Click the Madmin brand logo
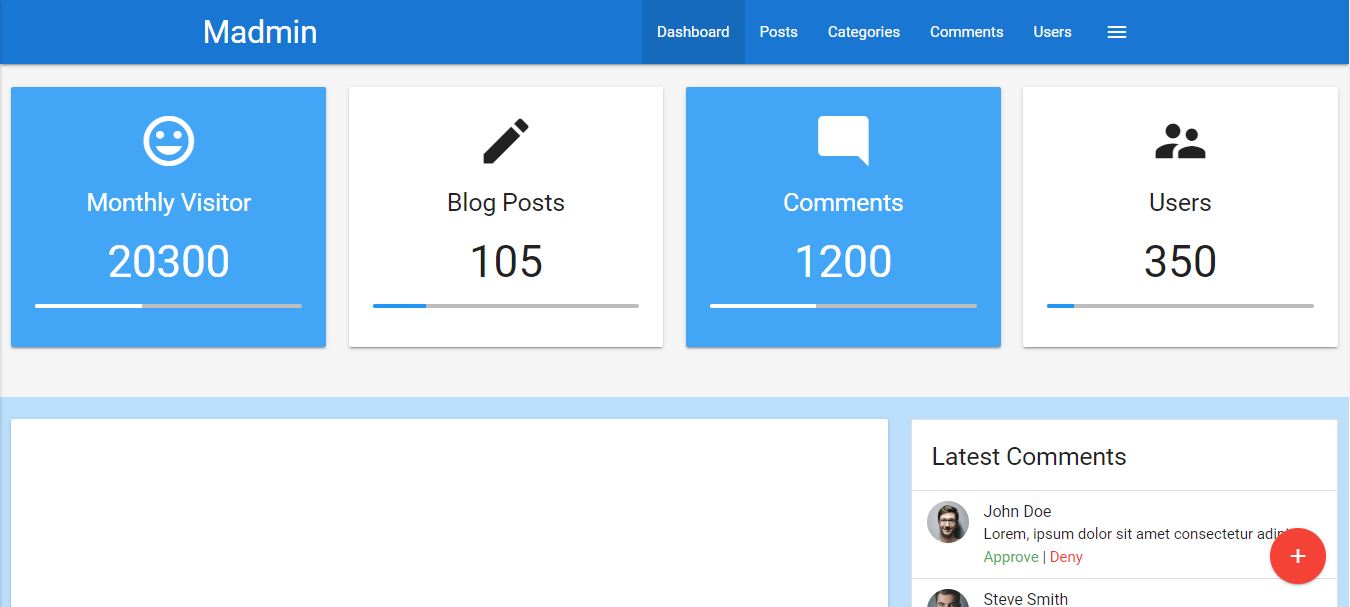Screen dimensions: 1350x607 [x=260, y=32]
